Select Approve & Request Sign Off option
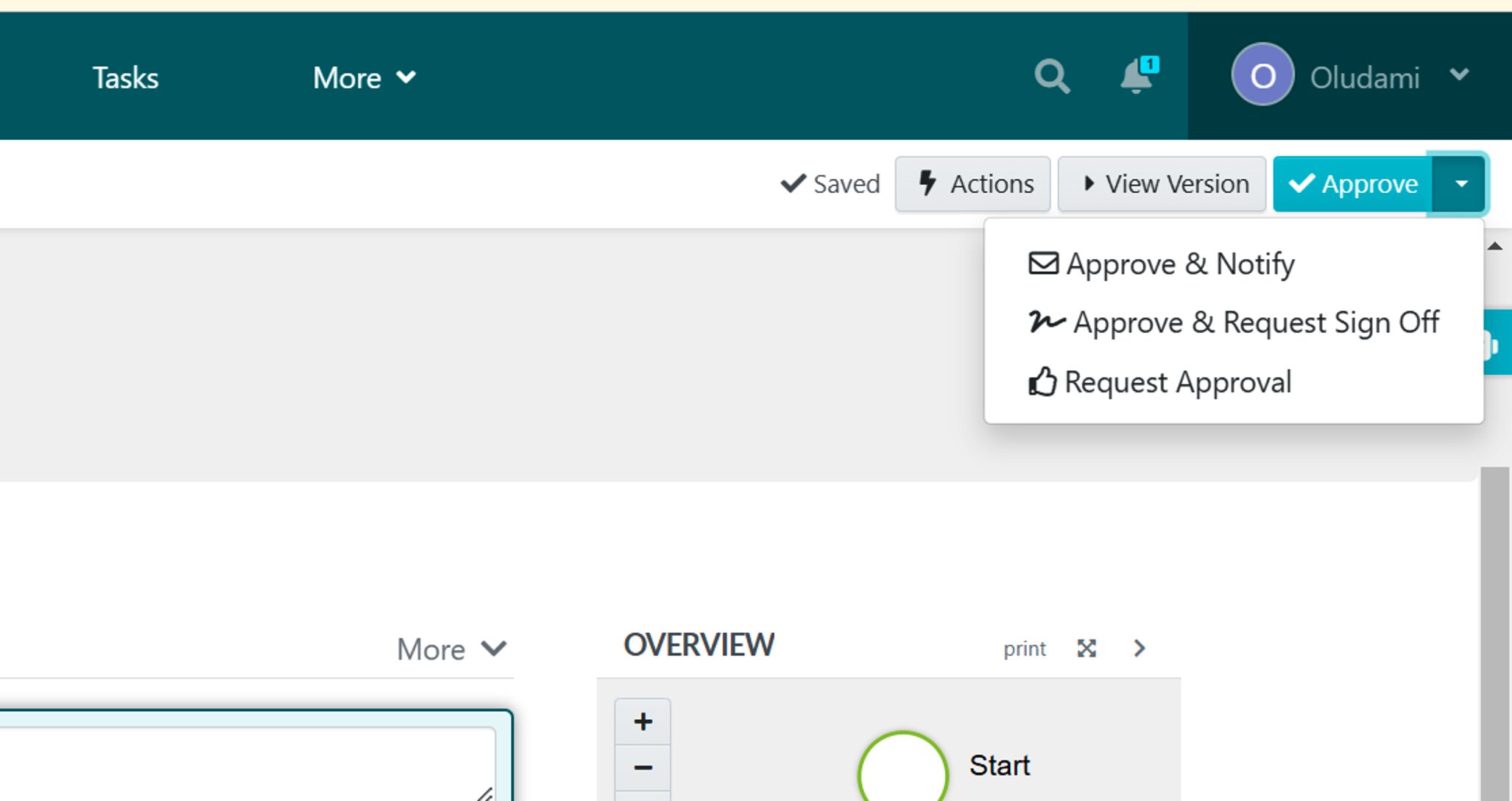Viewport: 1512px width, 801px height. (x=1234, y=322)
